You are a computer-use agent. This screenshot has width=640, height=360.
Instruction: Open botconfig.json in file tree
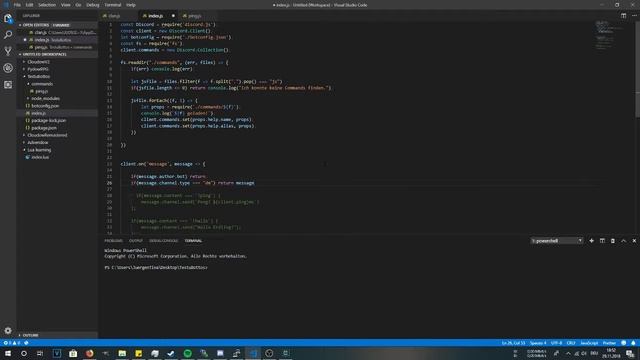tap(57, 106)
